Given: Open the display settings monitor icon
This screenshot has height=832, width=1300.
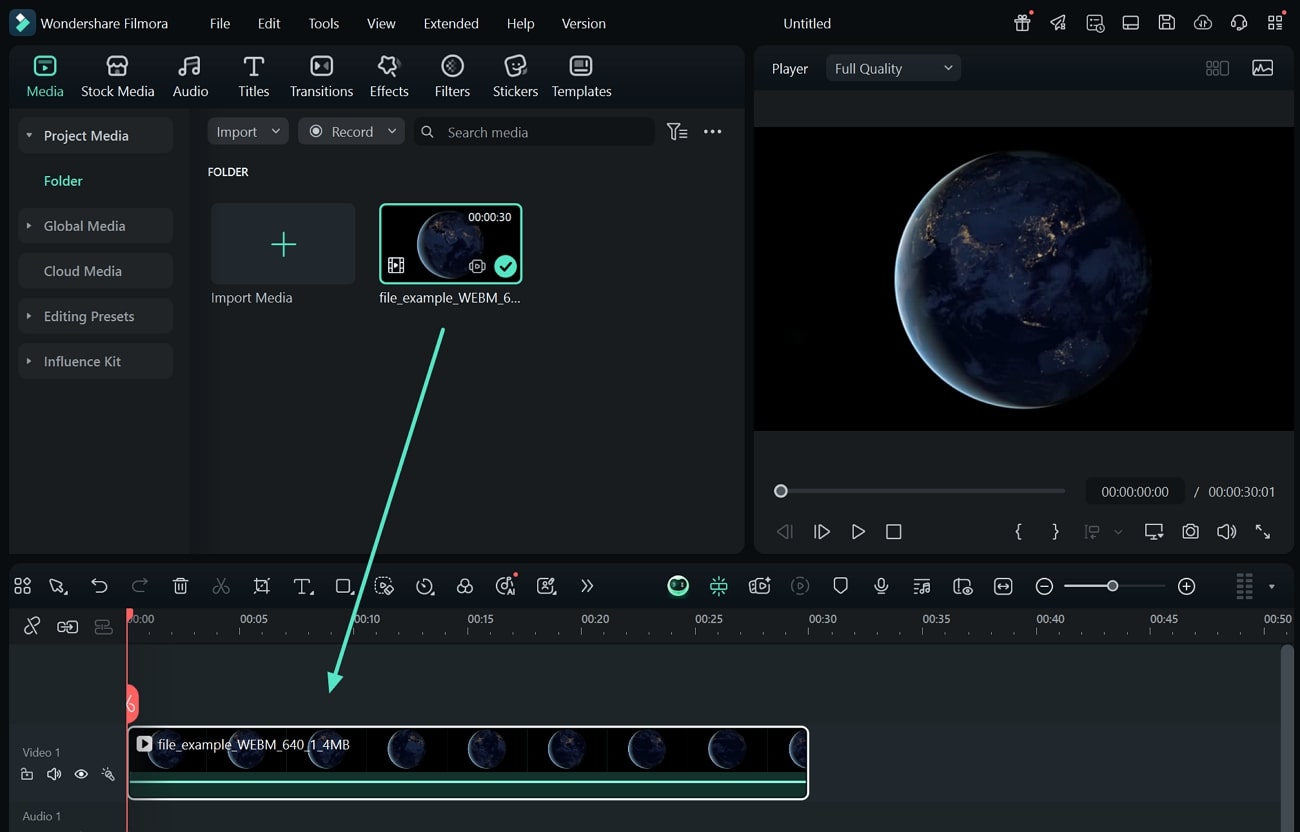Looking at the screenshot, I should coord(1154,532).
